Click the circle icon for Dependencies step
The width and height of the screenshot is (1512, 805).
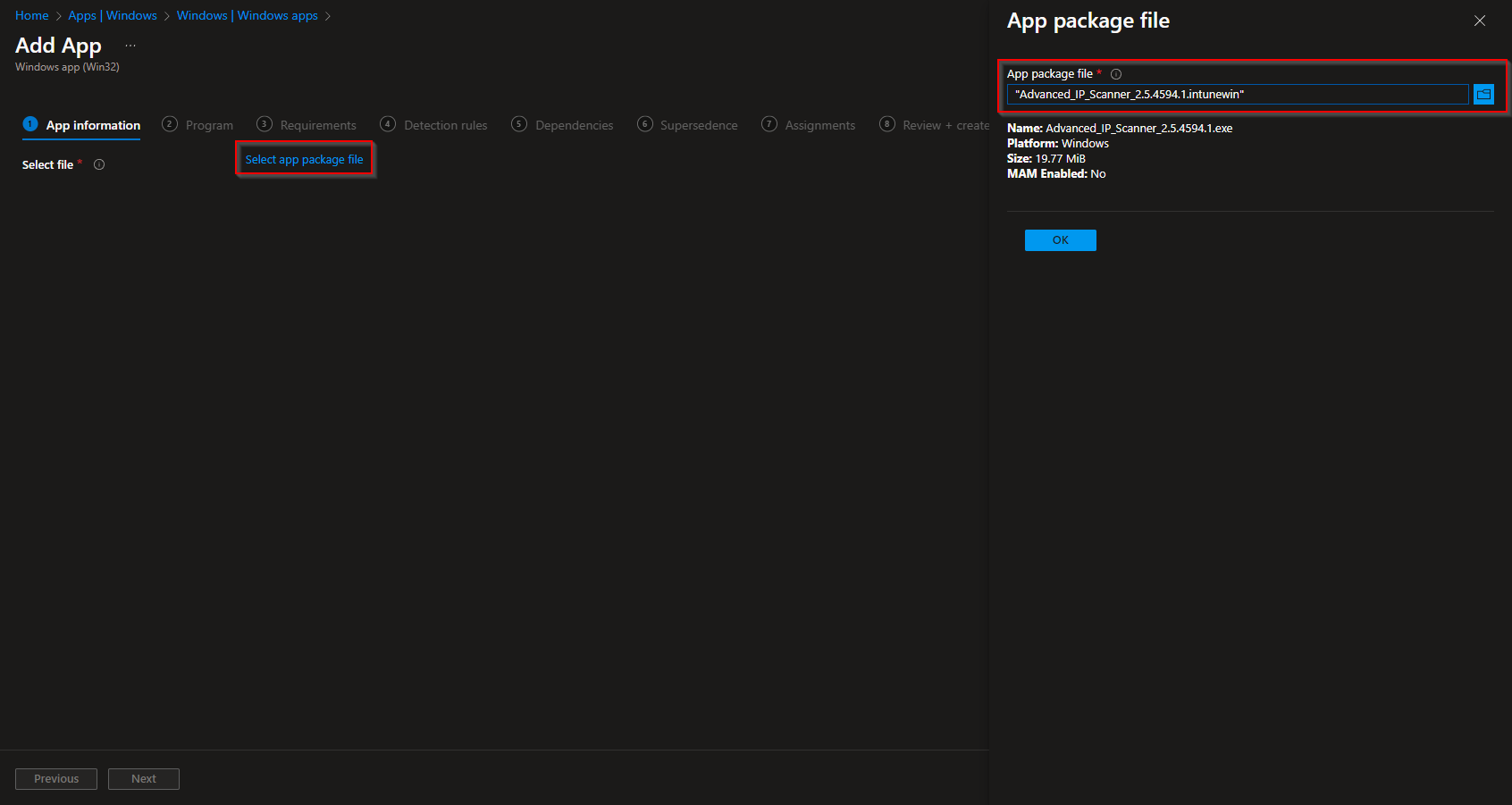pyautogui.click(x=519, y=124)
